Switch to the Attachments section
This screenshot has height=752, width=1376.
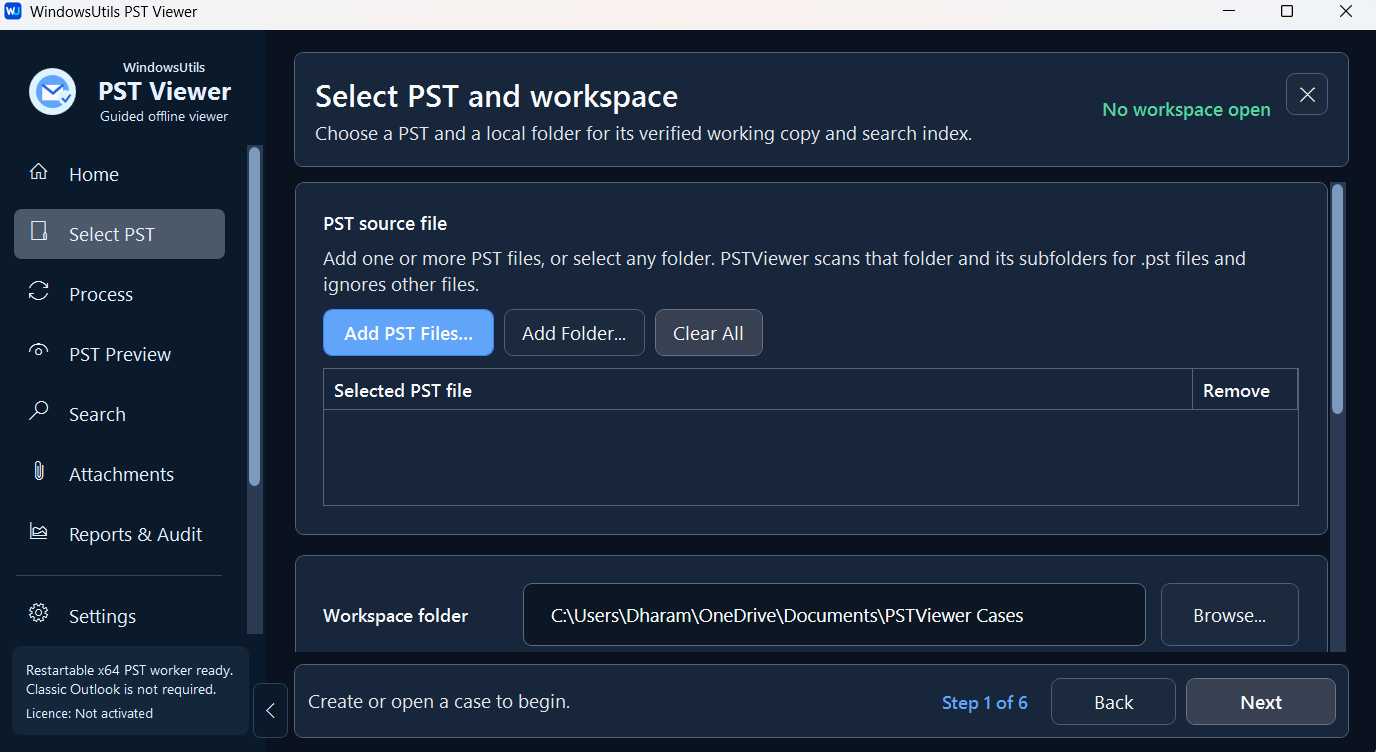point(121,474)
